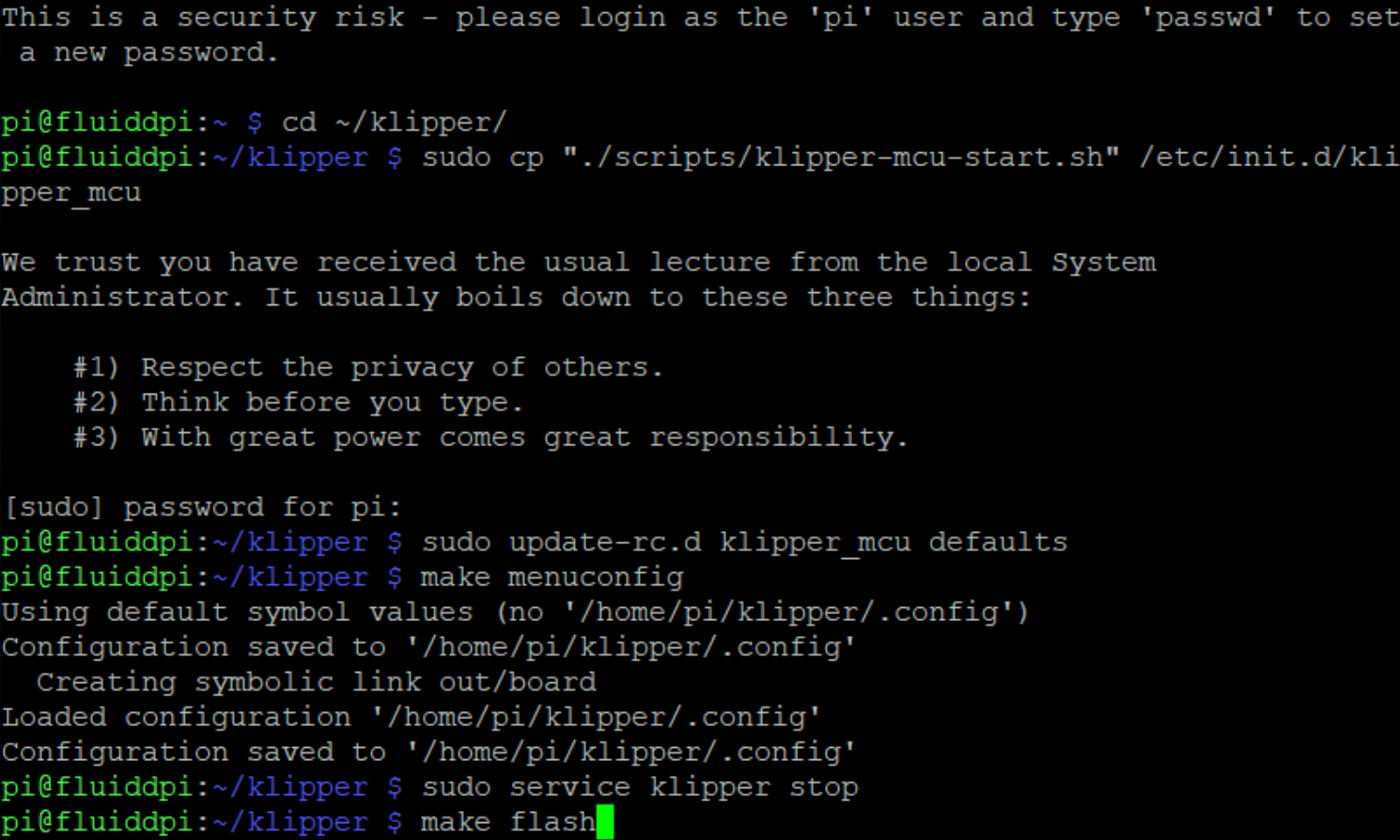
Task: Click the "pi@fluiddpi:~ $" prompt before cd
Action: (x=132, y=122)
